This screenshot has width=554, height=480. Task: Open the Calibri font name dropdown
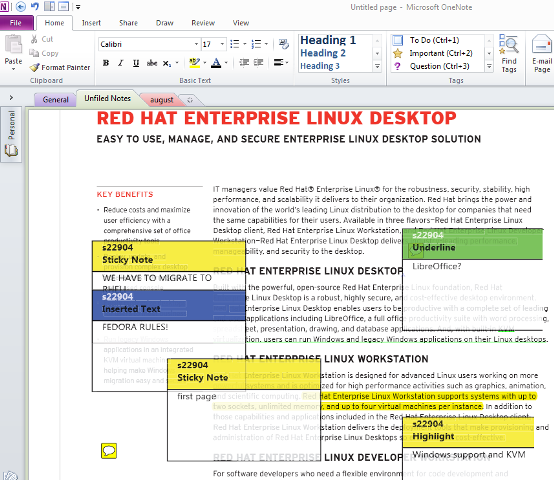(196, 44)
